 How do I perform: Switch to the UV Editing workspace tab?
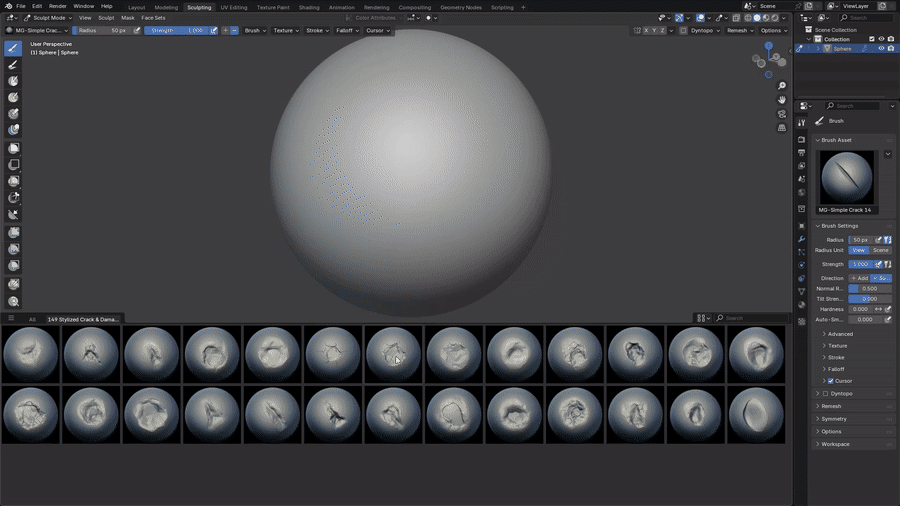(234, 7)
